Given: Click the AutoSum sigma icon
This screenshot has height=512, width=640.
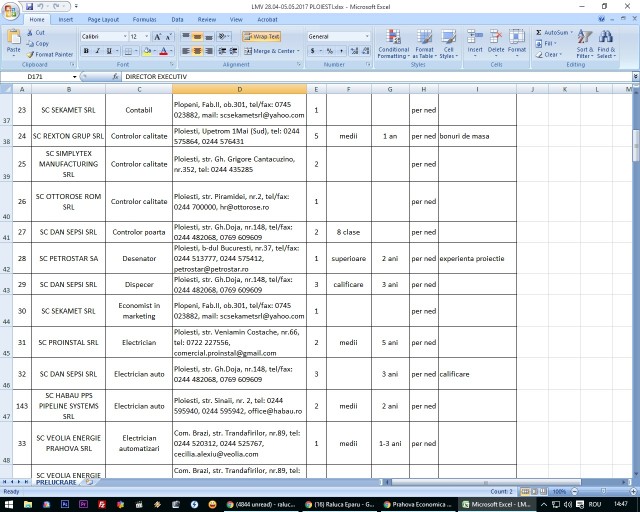Looking at the screenshot, I should coord(539,32).
